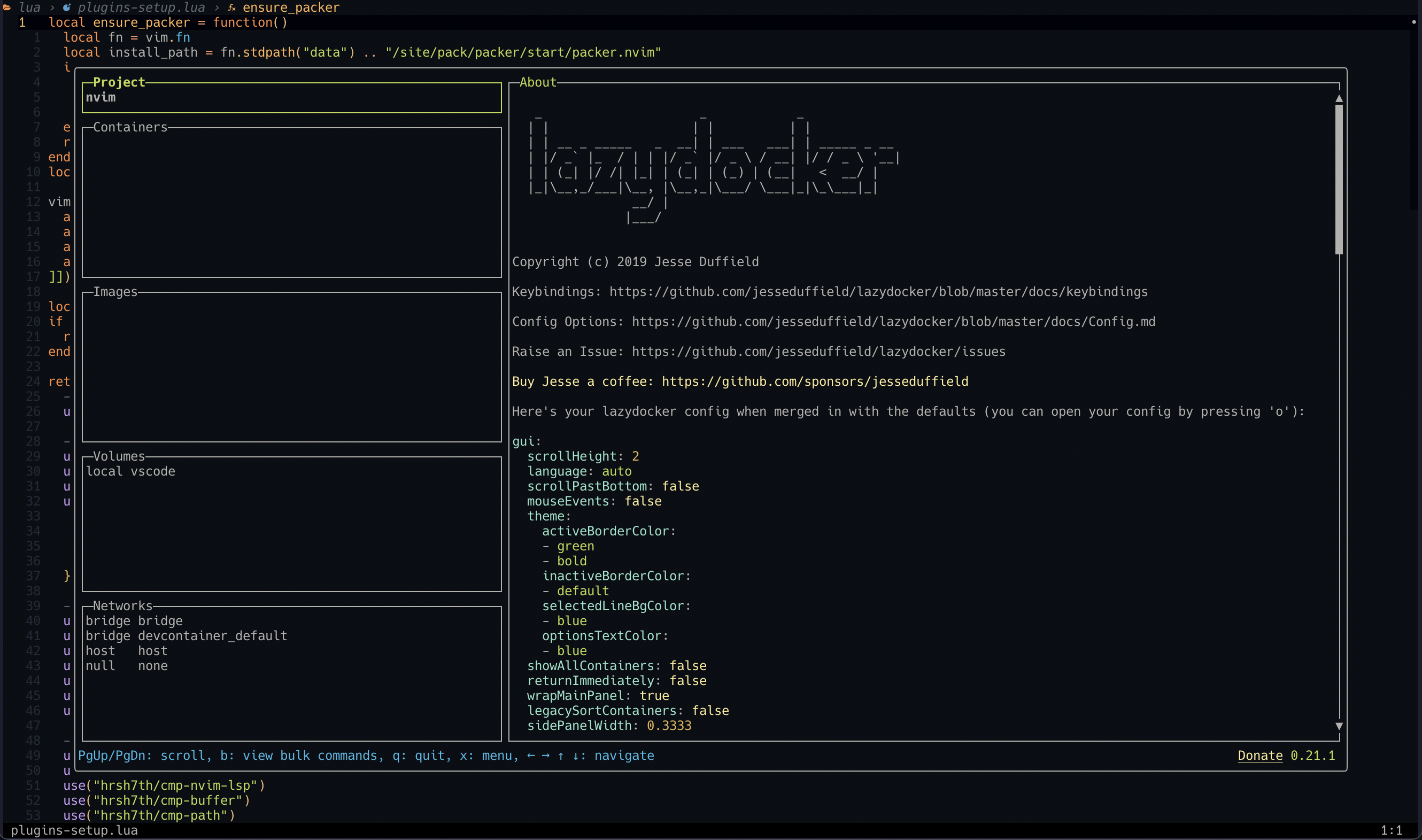
Task: Click the lazydocker ASCII art logo
Action: pos(713,170)
